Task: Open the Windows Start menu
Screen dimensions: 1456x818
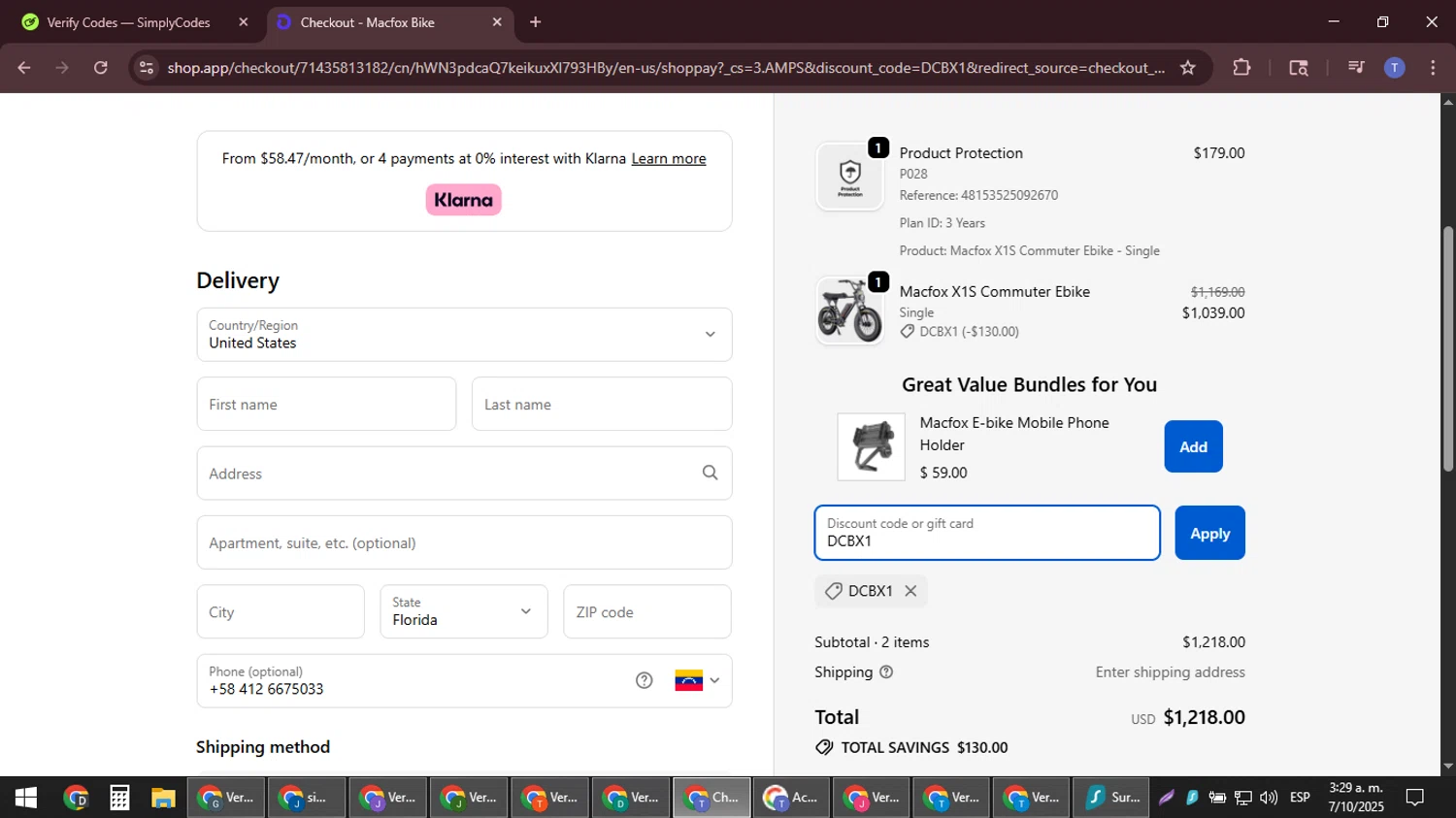Action: [26, 798]
